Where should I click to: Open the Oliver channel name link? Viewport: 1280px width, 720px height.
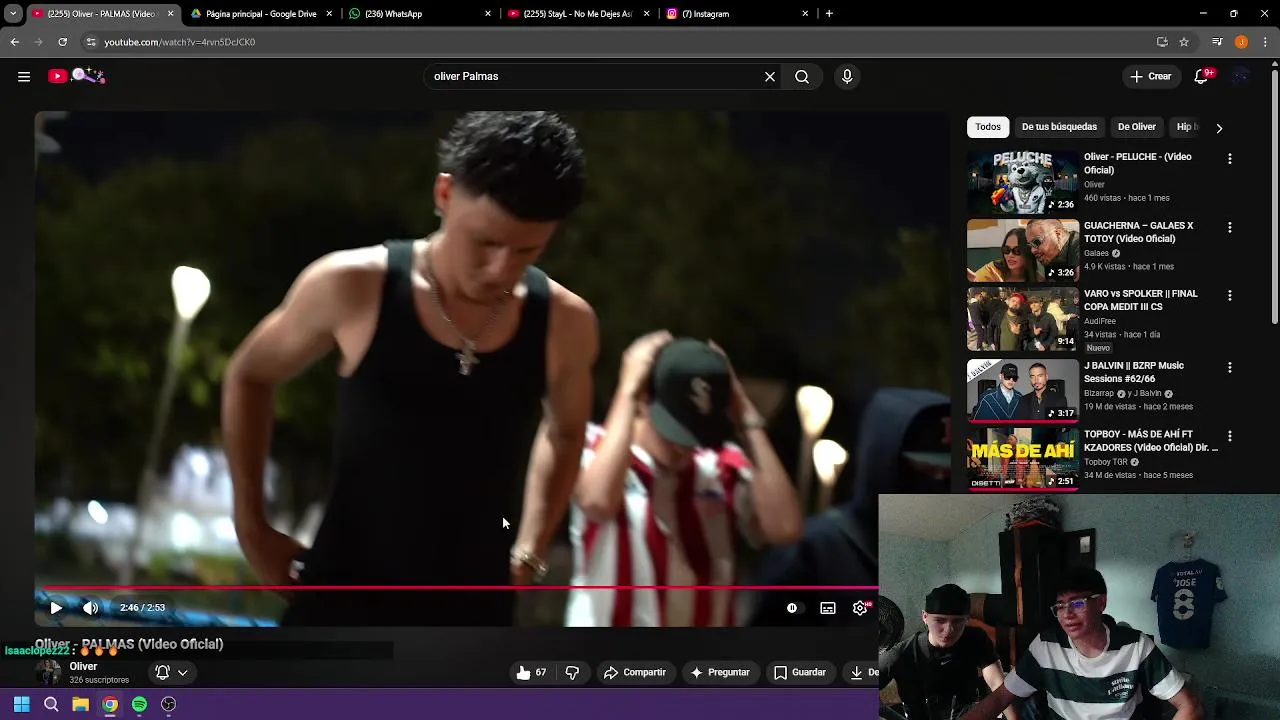point(83,666)
